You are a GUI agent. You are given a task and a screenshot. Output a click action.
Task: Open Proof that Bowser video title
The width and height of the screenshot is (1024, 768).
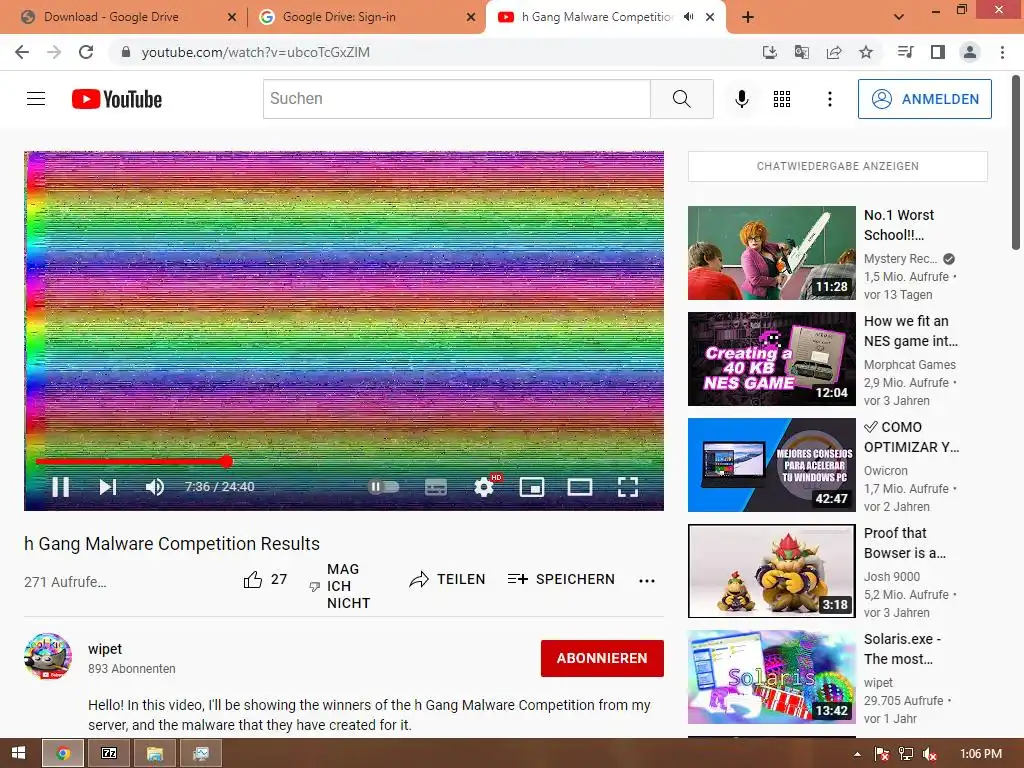coord(904,543)
